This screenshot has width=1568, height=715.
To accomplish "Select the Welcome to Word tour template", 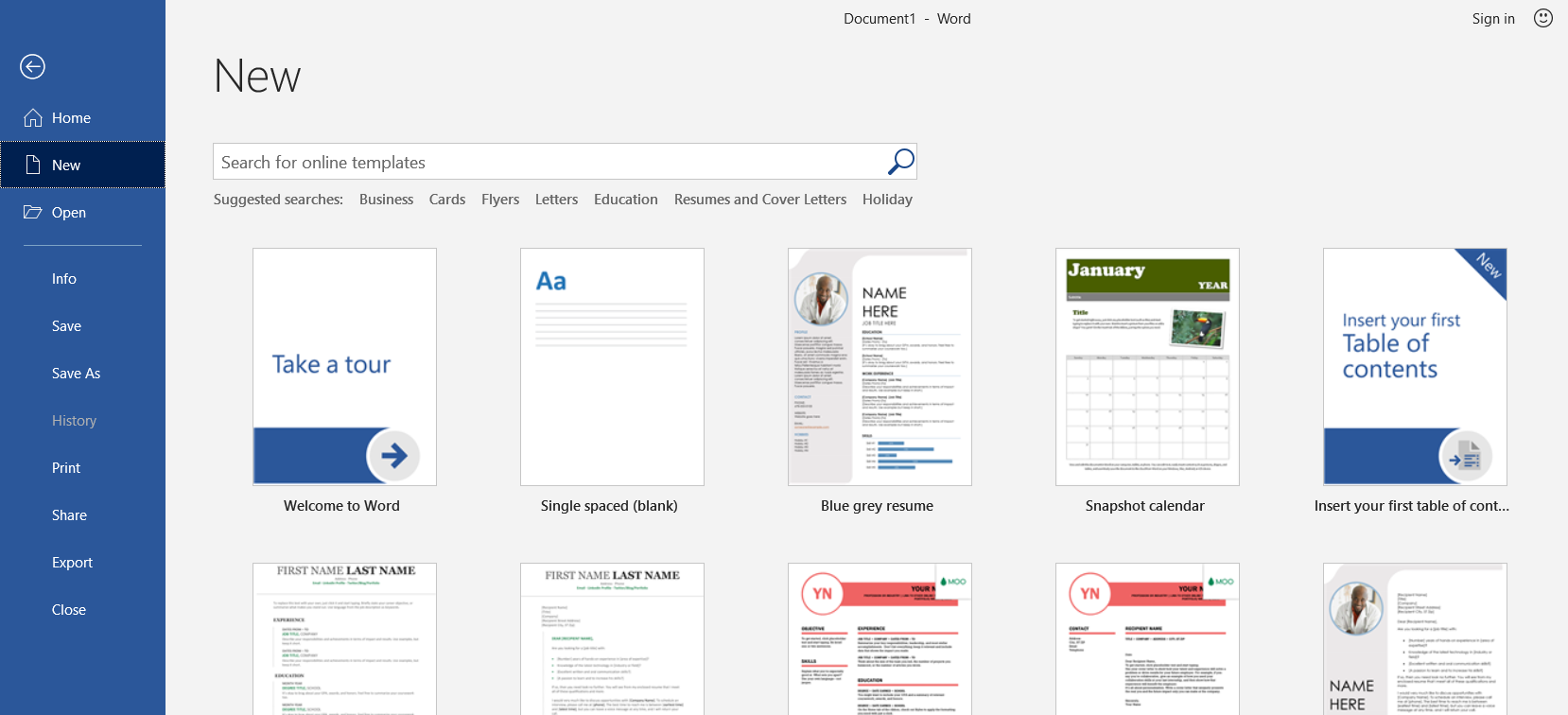I will [344, 367].
